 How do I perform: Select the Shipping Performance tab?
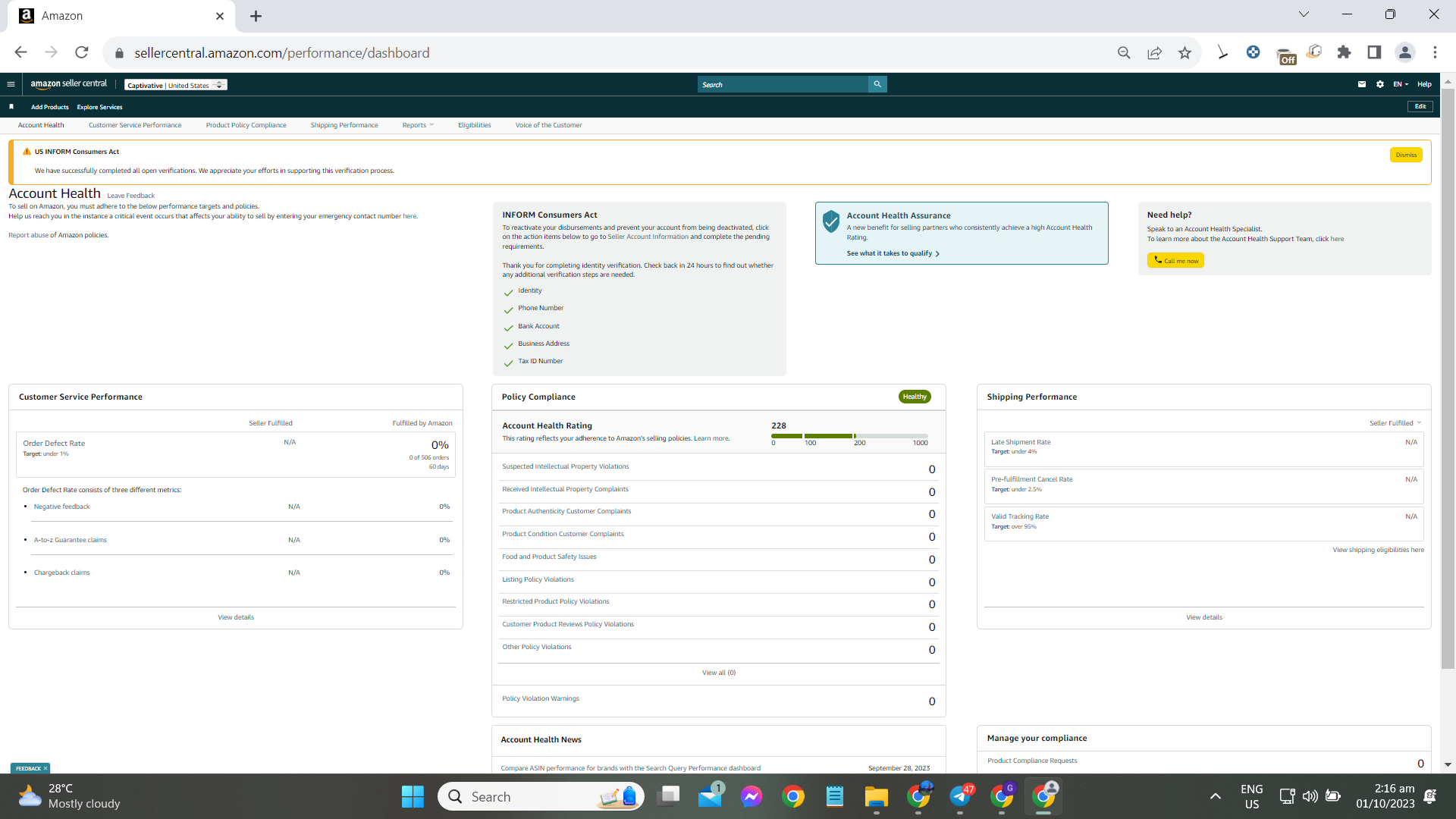tap(344, 125)
